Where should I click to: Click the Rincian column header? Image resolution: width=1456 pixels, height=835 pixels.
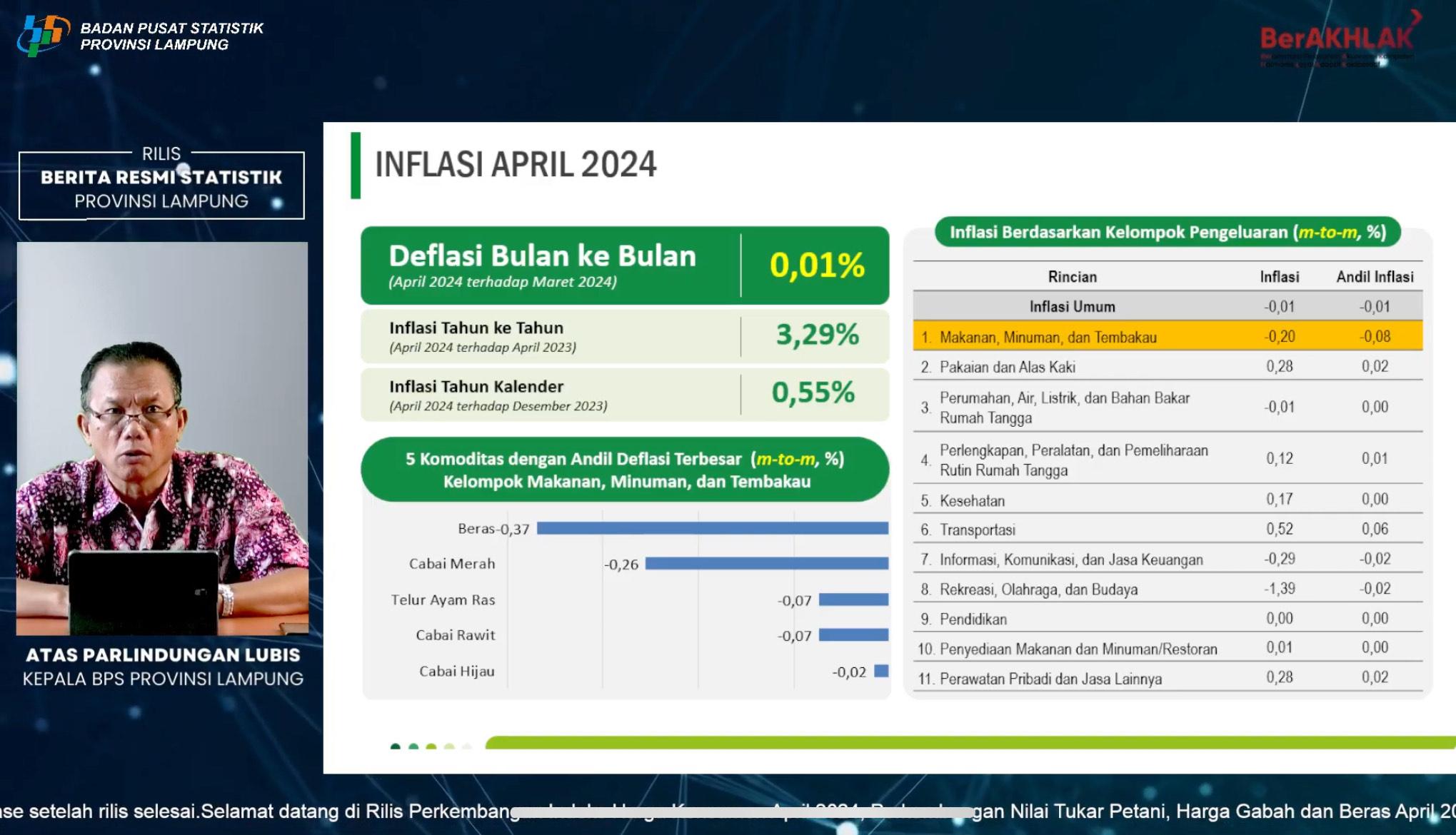[1072, 277]
